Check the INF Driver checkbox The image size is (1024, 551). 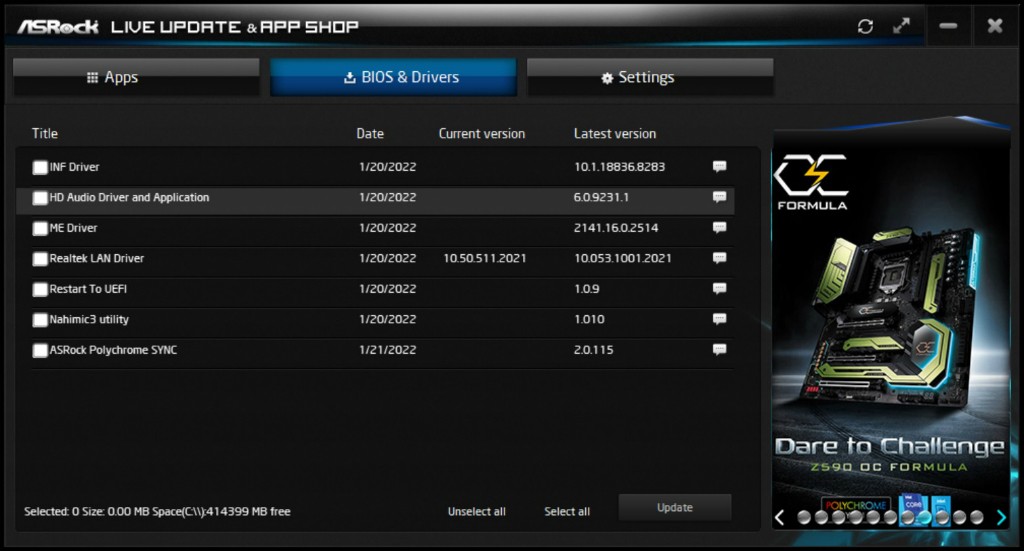coord(40,168)
